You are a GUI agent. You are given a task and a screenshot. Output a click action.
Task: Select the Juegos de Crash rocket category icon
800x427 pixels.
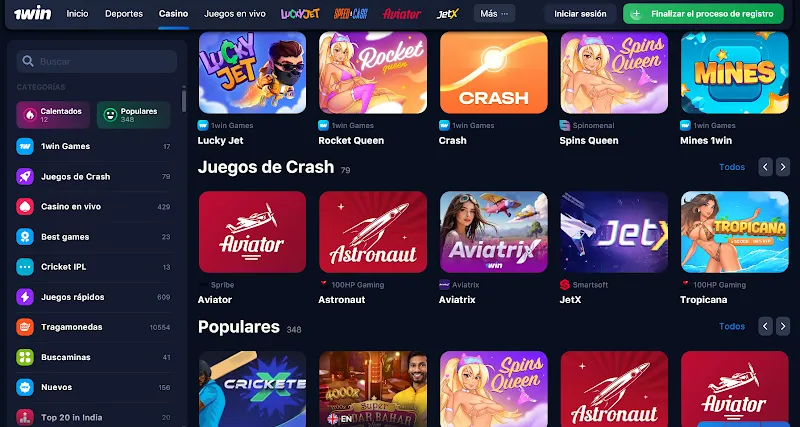point(25,177)
